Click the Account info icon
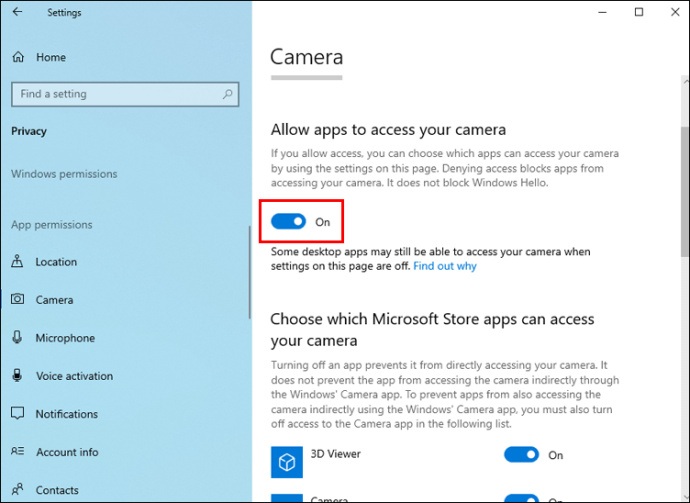The image size is (690, 503). coord(17,452)
